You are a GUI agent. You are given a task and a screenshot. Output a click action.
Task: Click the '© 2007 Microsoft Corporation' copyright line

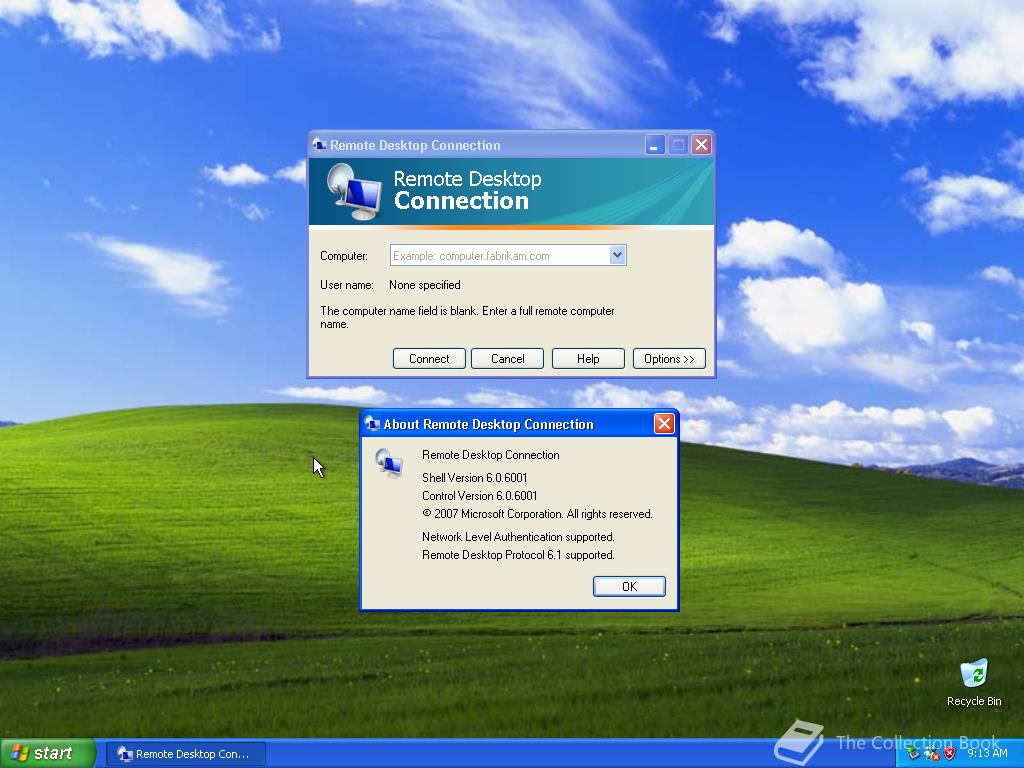pyautogui.click(x=537, y=514)
